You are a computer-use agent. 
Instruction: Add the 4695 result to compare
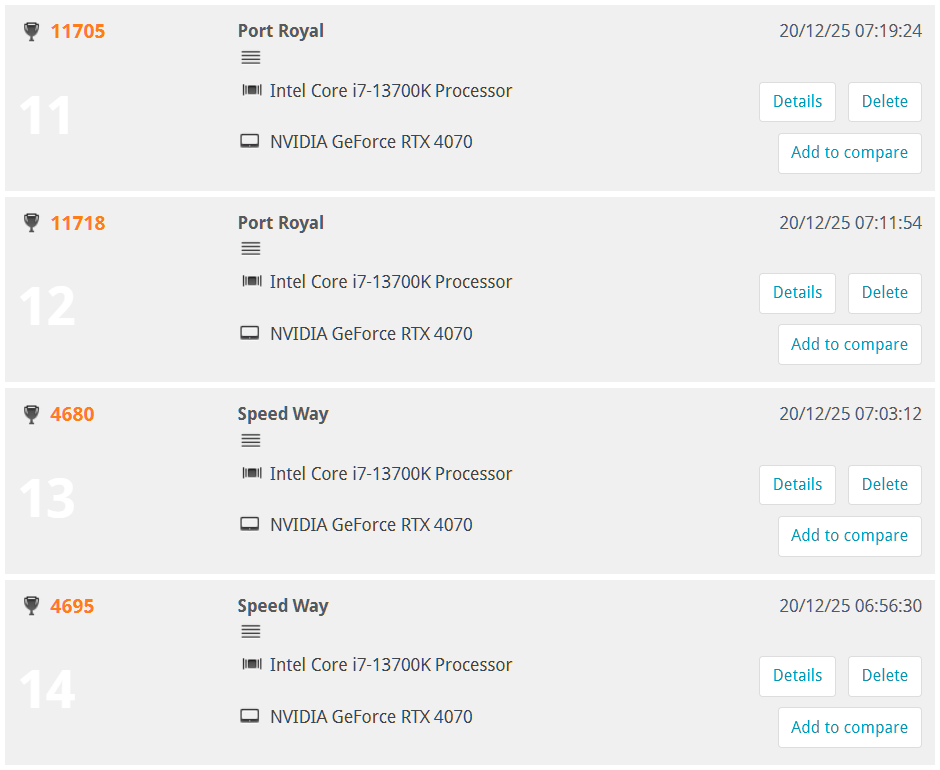coord(849,728)
